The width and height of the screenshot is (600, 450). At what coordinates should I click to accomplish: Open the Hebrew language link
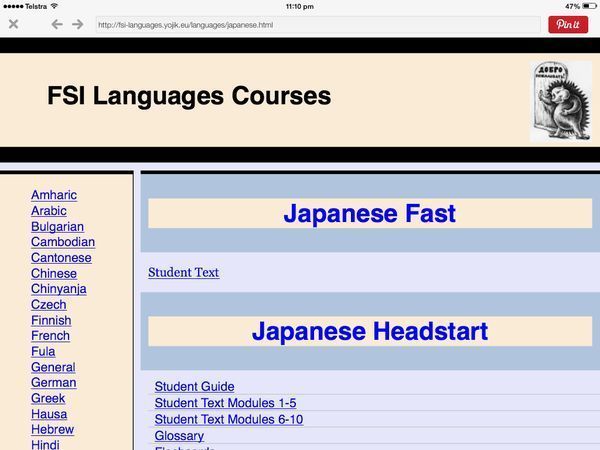[x=52, y=429]
